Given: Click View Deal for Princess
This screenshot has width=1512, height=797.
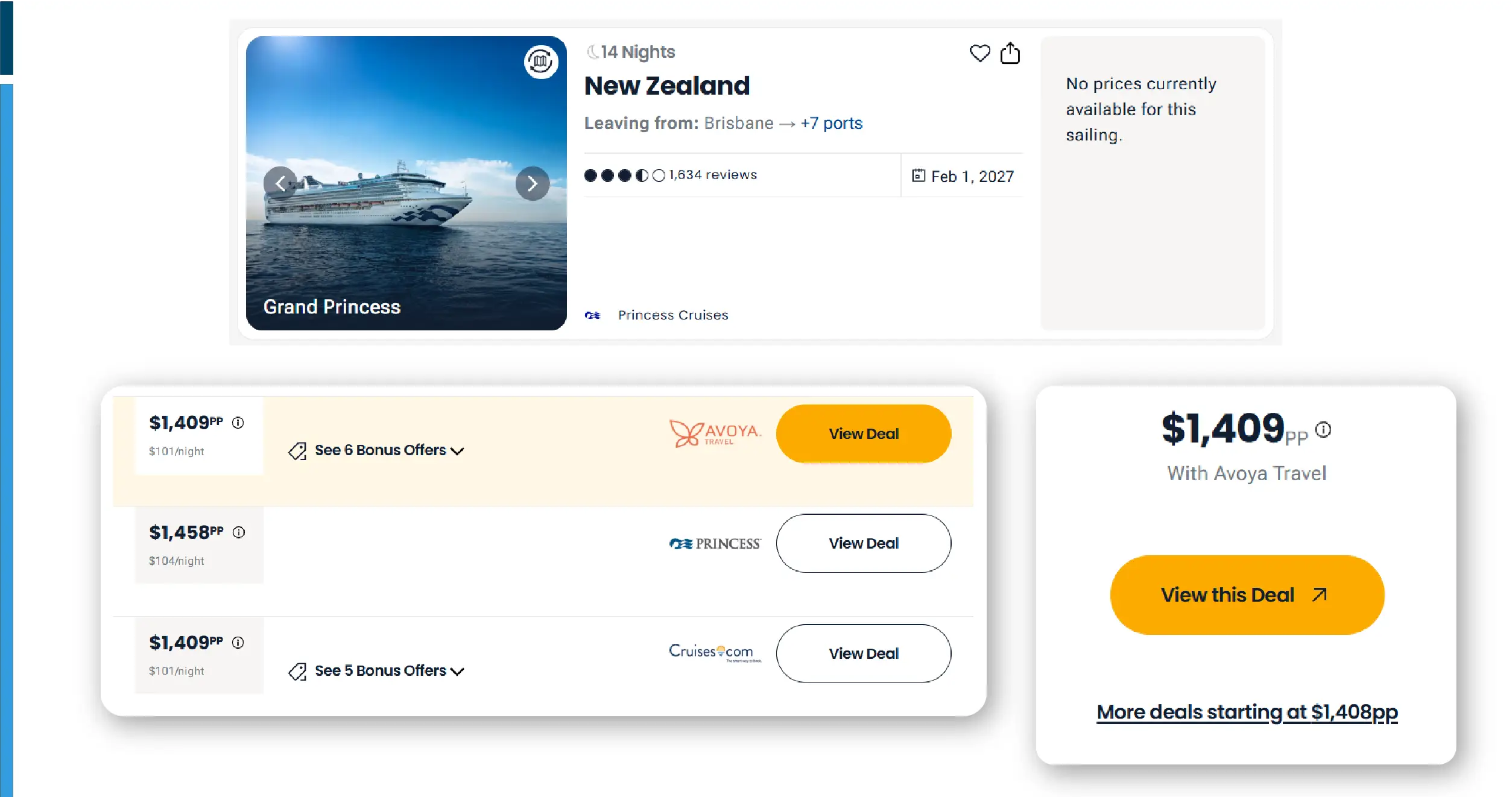Looking at the screenshot, I should [863, 544].
